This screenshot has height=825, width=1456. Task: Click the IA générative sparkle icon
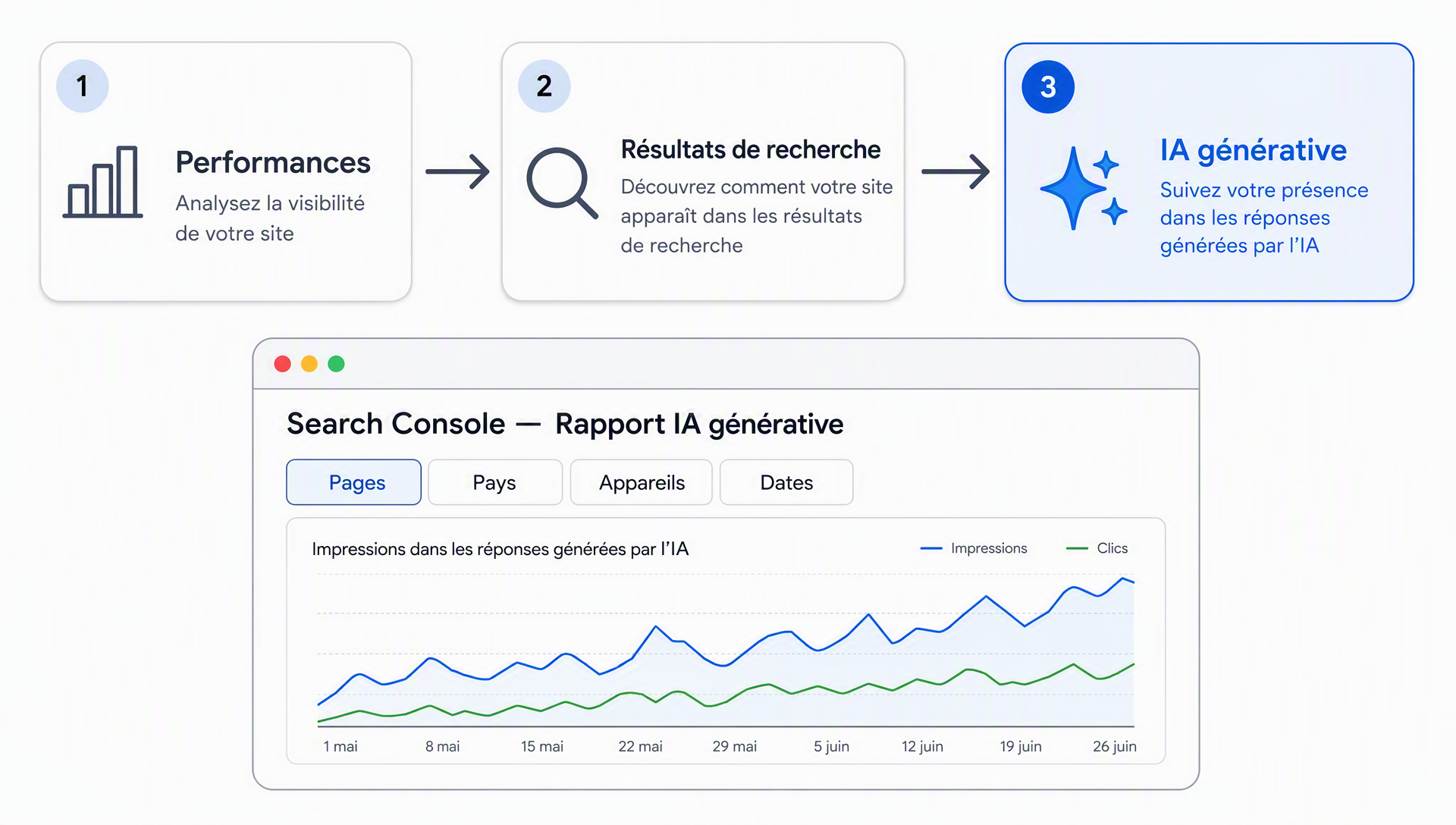tap(1083, 188)
